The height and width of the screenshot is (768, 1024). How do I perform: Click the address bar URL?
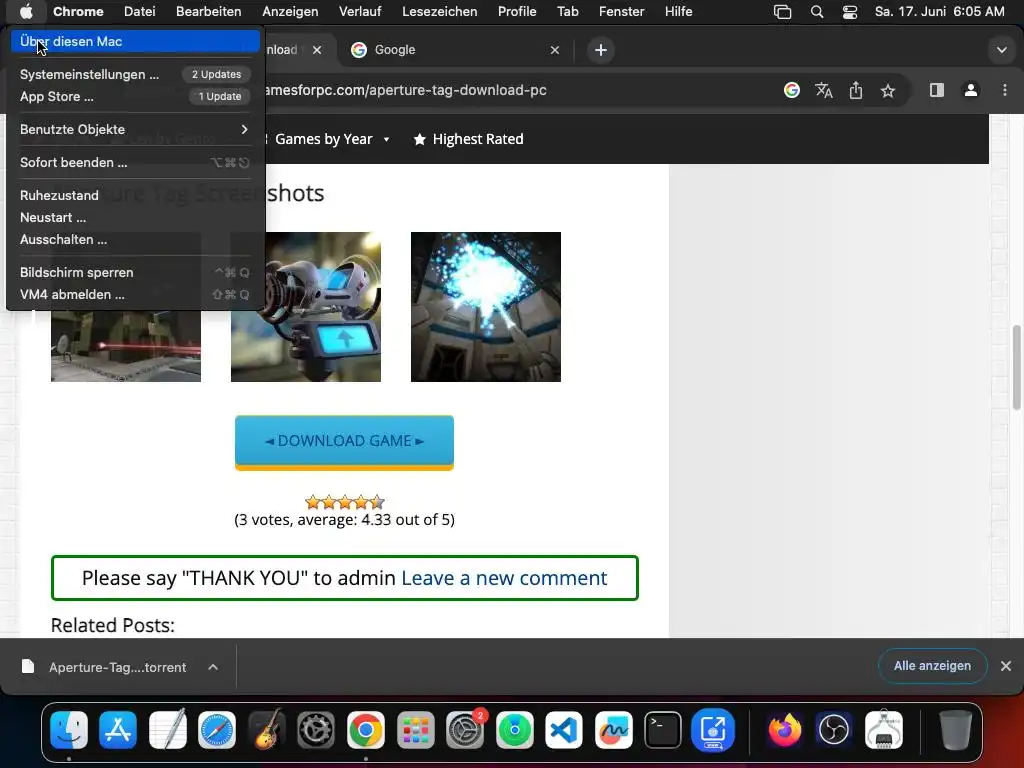coord(405,90)
